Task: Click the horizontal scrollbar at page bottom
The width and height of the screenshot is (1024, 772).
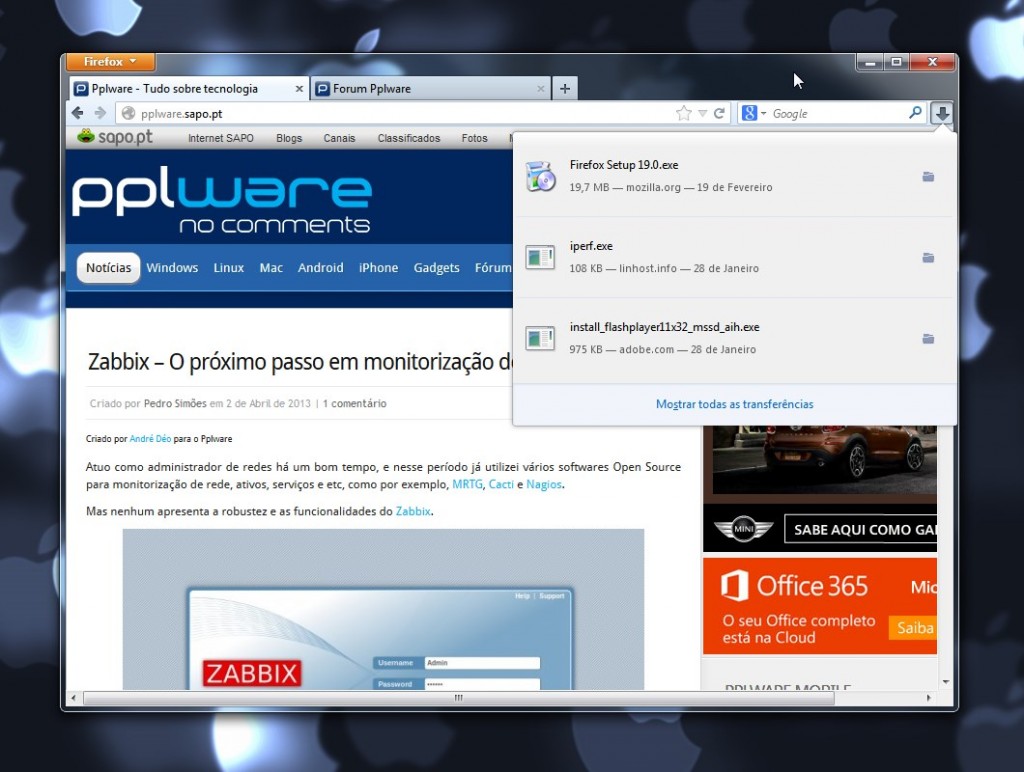Action: point(457,699)
